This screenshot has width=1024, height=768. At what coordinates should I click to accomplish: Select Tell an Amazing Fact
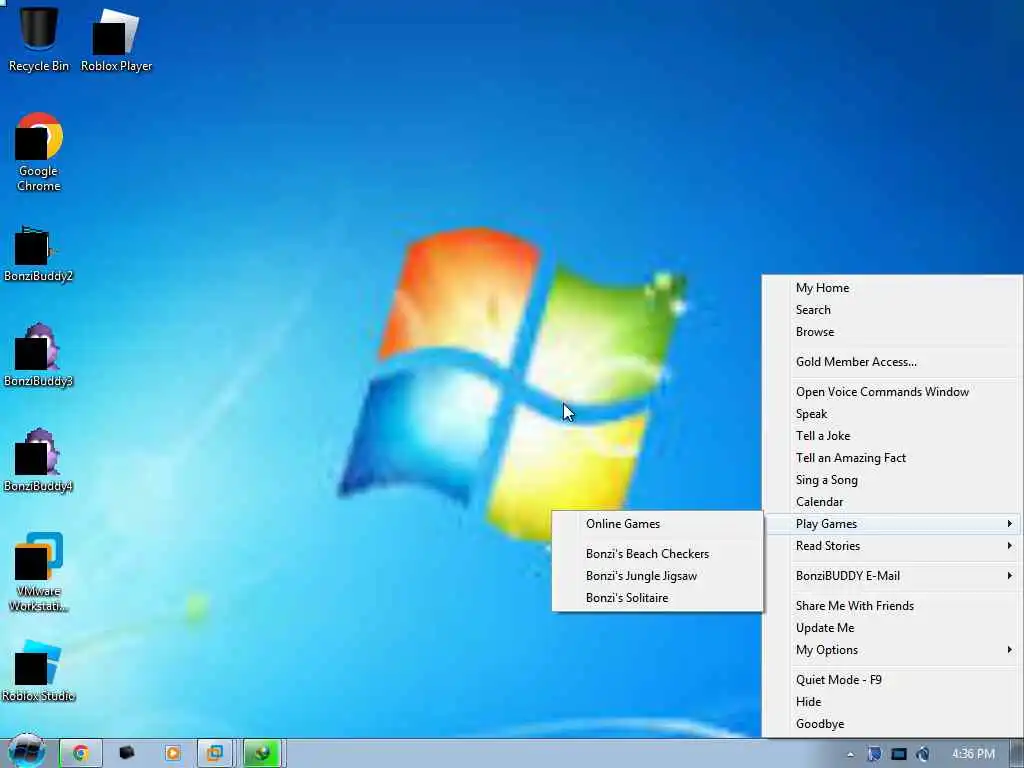892,458
